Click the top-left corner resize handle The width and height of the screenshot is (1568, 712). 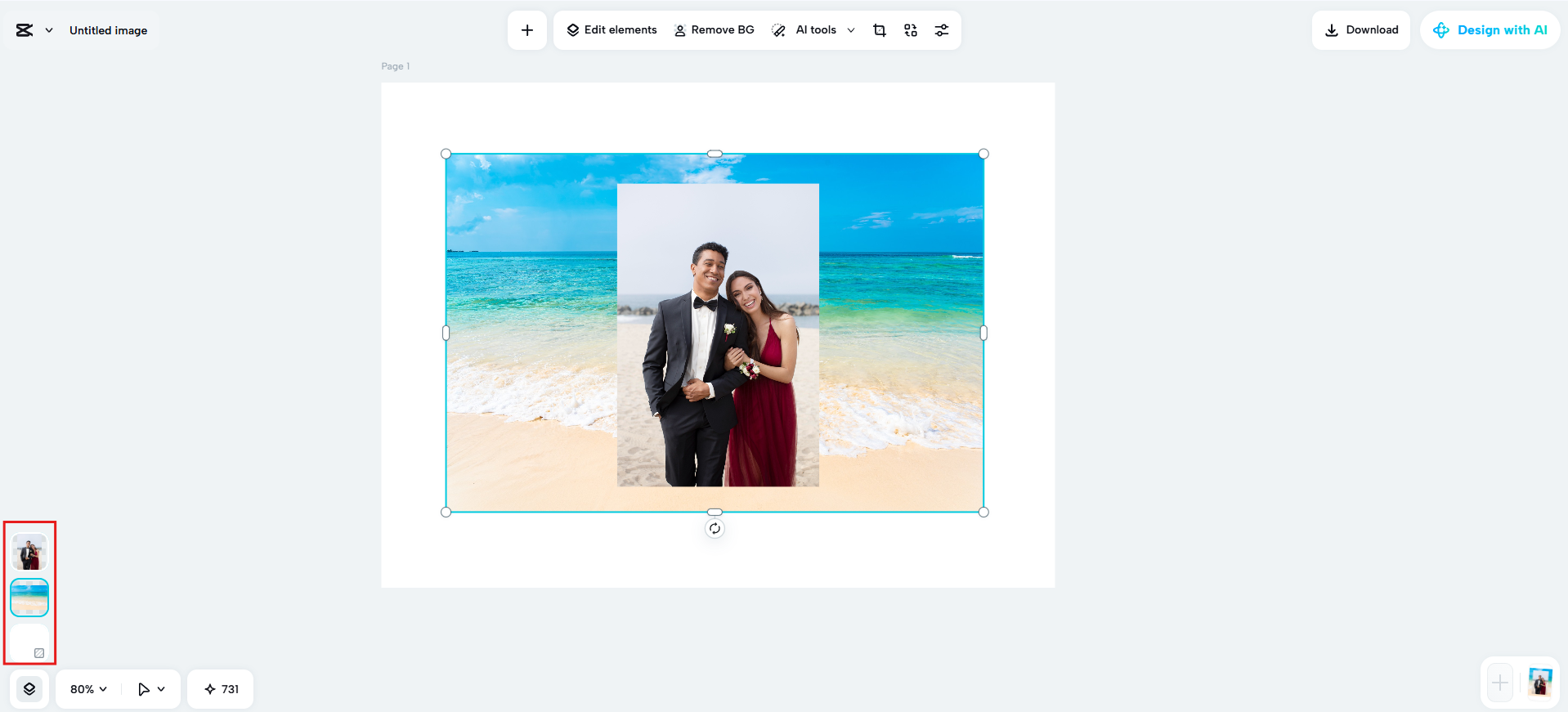[x=446, y=154]
